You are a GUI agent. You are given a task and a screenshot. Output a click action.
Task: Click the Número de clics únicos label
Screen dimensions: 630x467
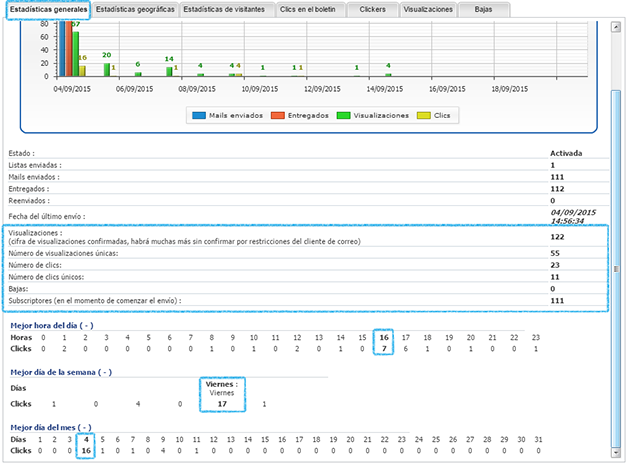46,277
